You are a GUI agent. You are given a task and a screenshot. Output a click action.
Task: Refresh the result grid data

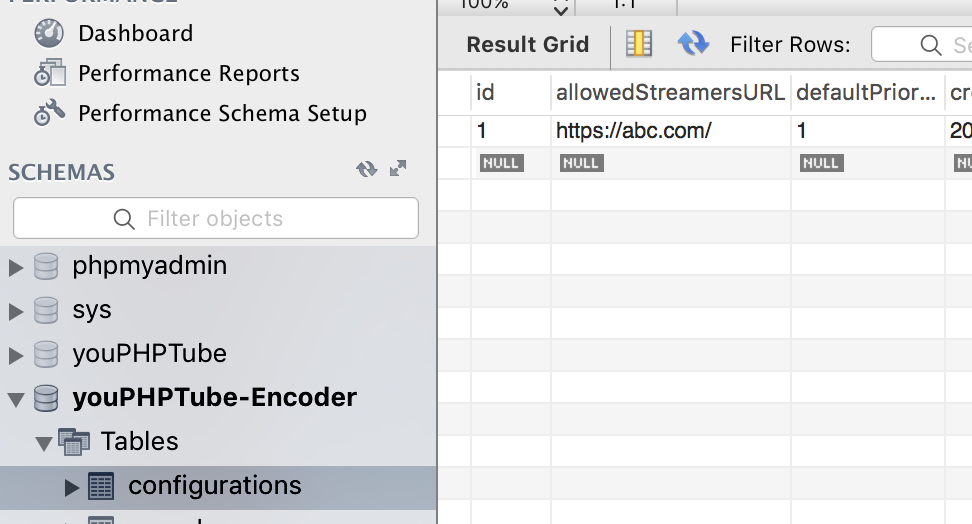point(693,44)
